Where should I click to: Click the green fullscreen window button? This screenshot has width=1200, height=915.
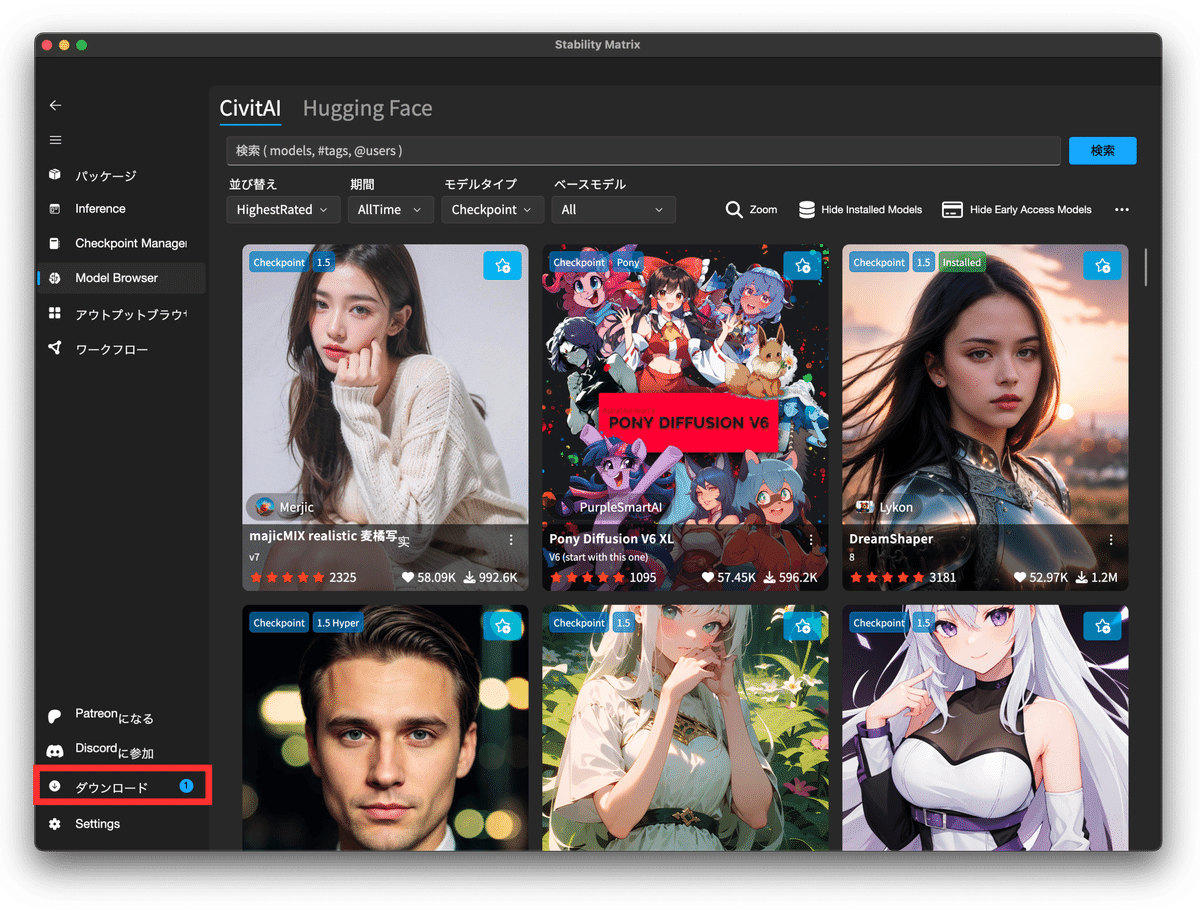[x=82, y=45]
